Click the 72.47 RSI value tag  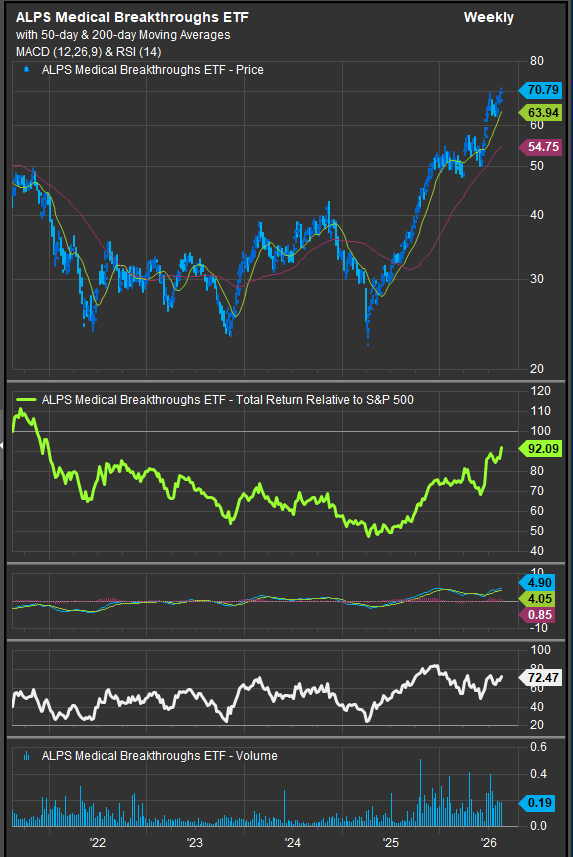point(540,678)
